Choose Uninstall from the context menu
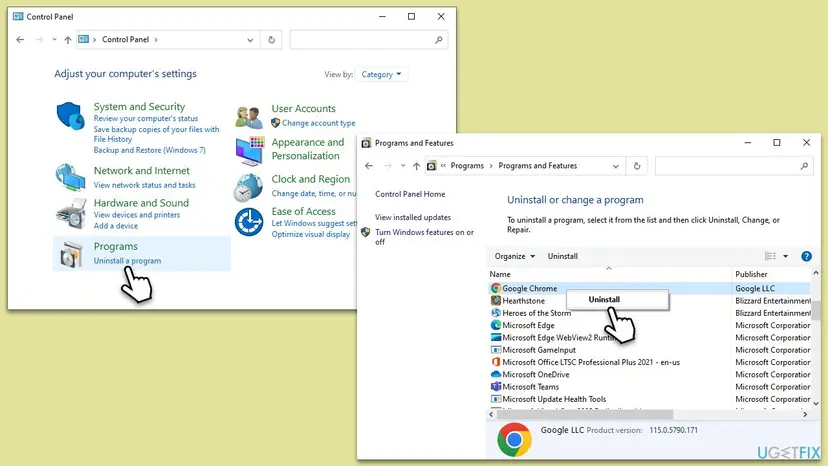Screen dimensions: 828x466 tap(617, 300)
